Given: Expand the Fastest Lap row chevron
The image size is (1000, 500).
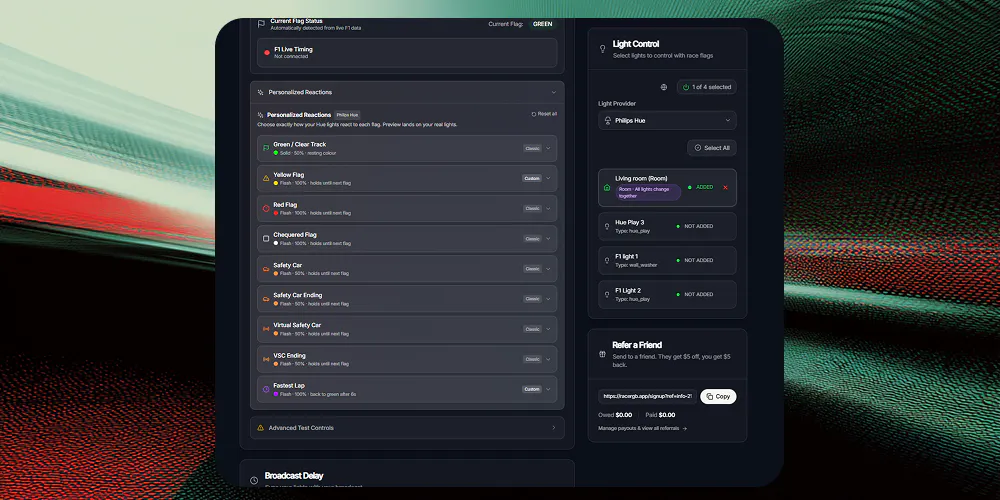Looking at the screenshot, I should [x=548, y=389].
